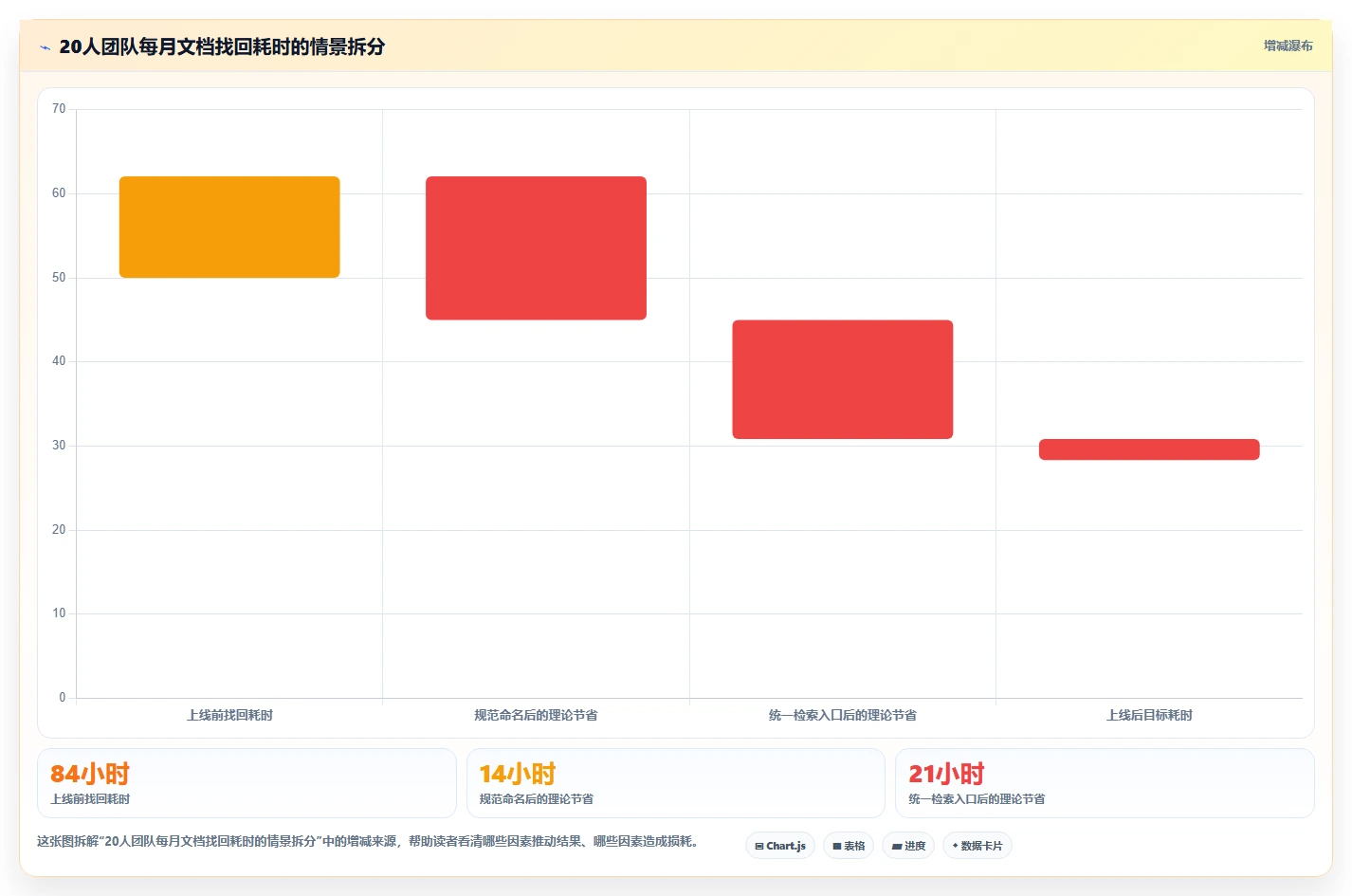Click the y-axis value 70
The width and height of the screenshot is (1352, 896).
59,109
